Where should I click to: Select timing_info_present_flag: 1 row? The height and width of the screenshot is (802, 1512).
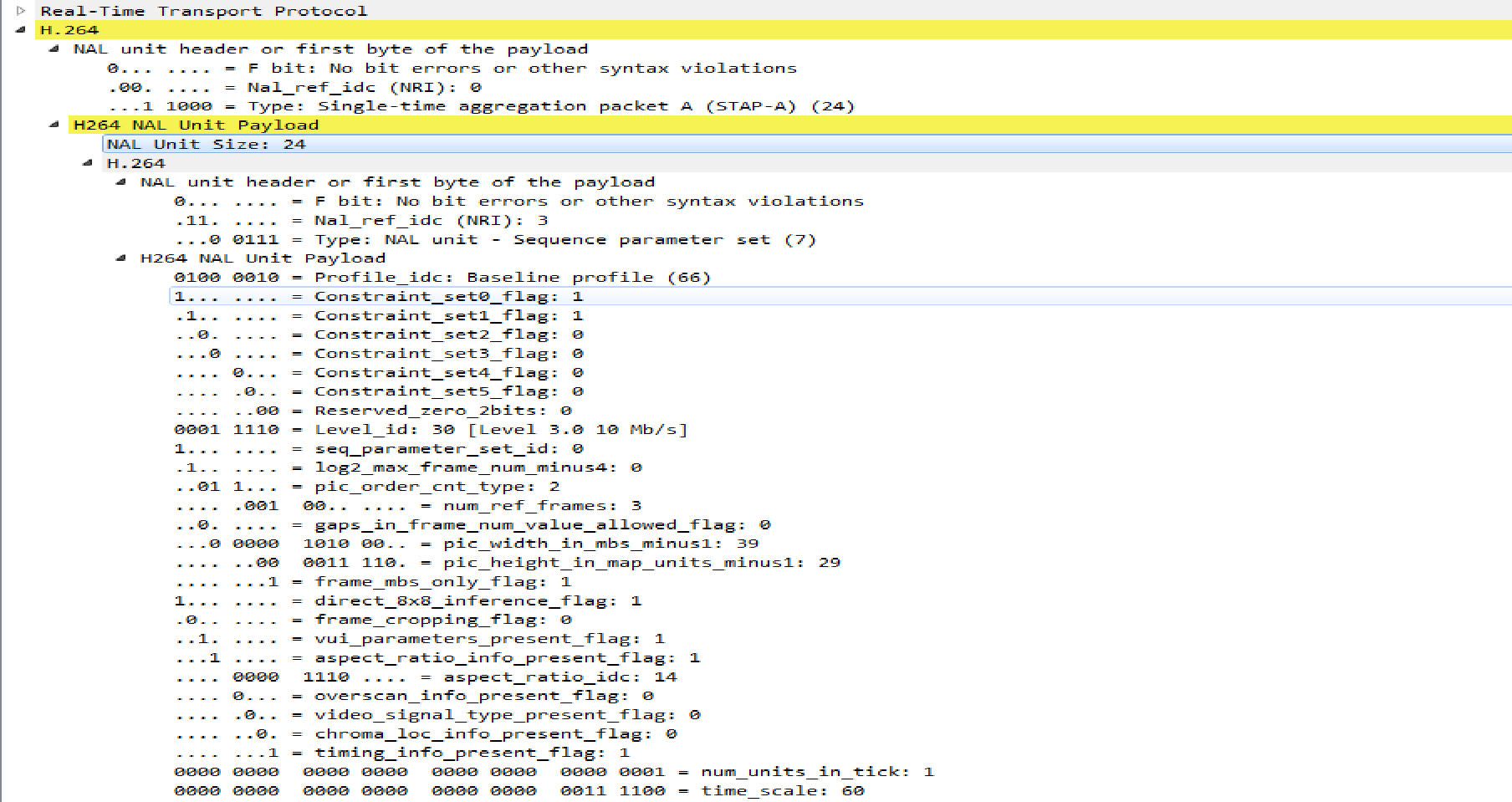coord(402,753)
